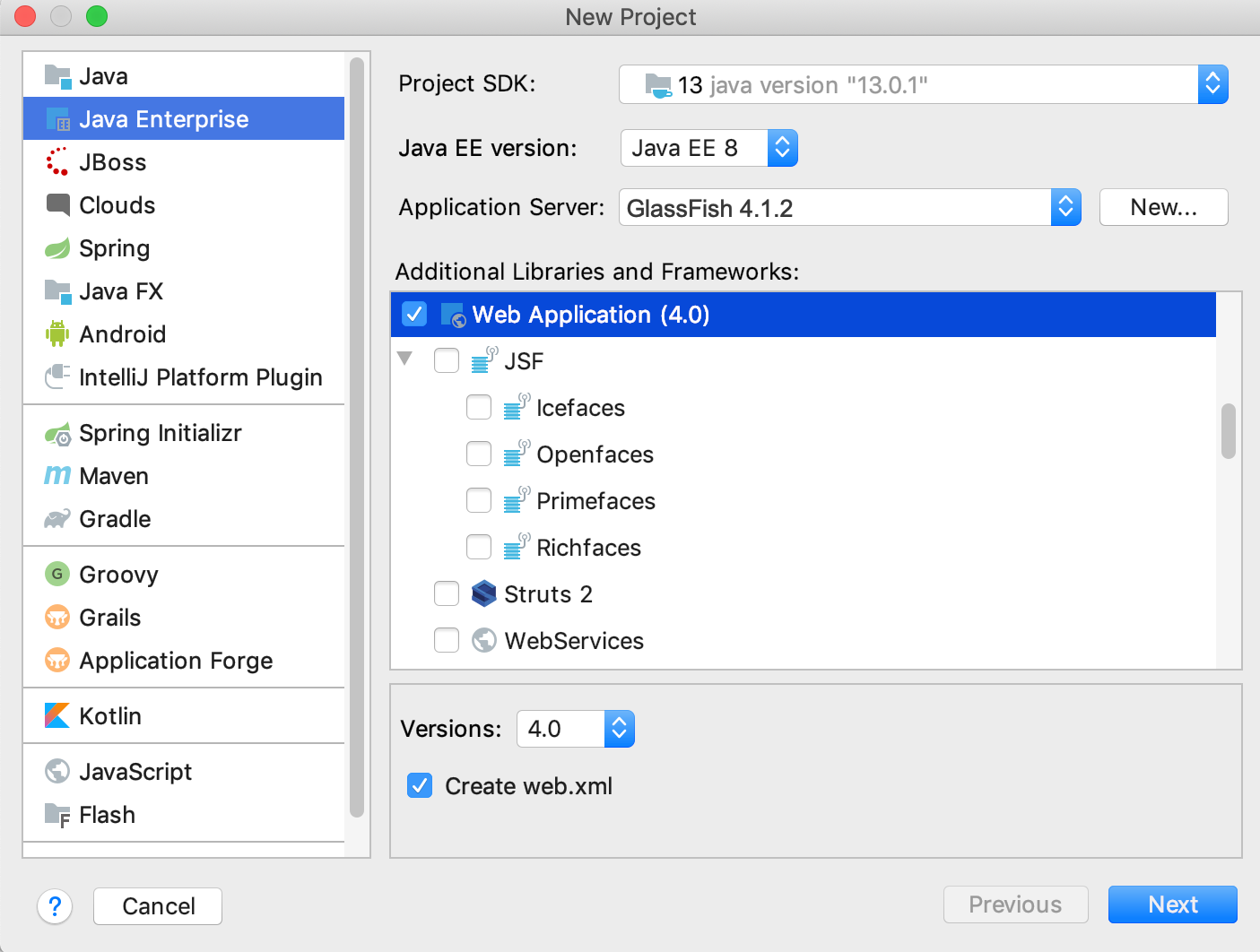Open help with the question mark button

pyautogui.click(x=55, y=906)
